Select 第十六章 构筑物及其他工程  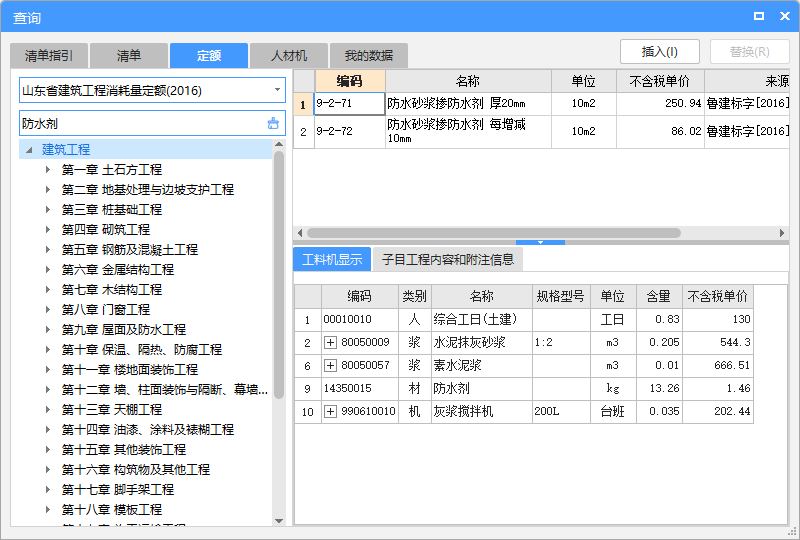point(136,470)
